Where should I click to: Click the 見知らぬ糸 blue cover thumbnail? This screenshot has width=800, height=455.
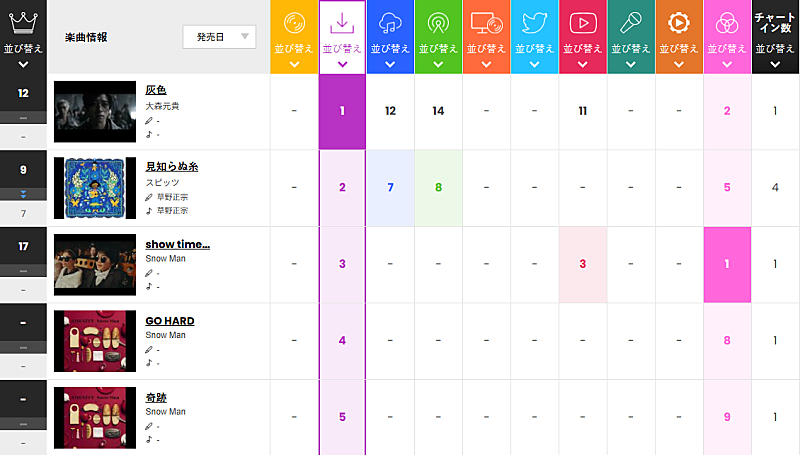coord(95,188)
